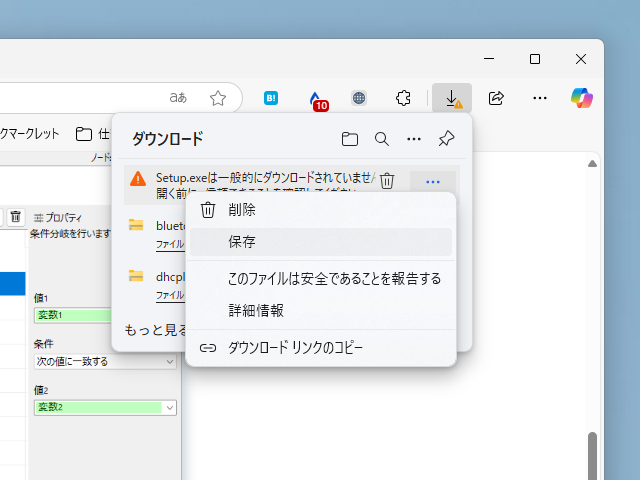Select 削除 in the context menu
Screen dimensions: 640x480
321,210
